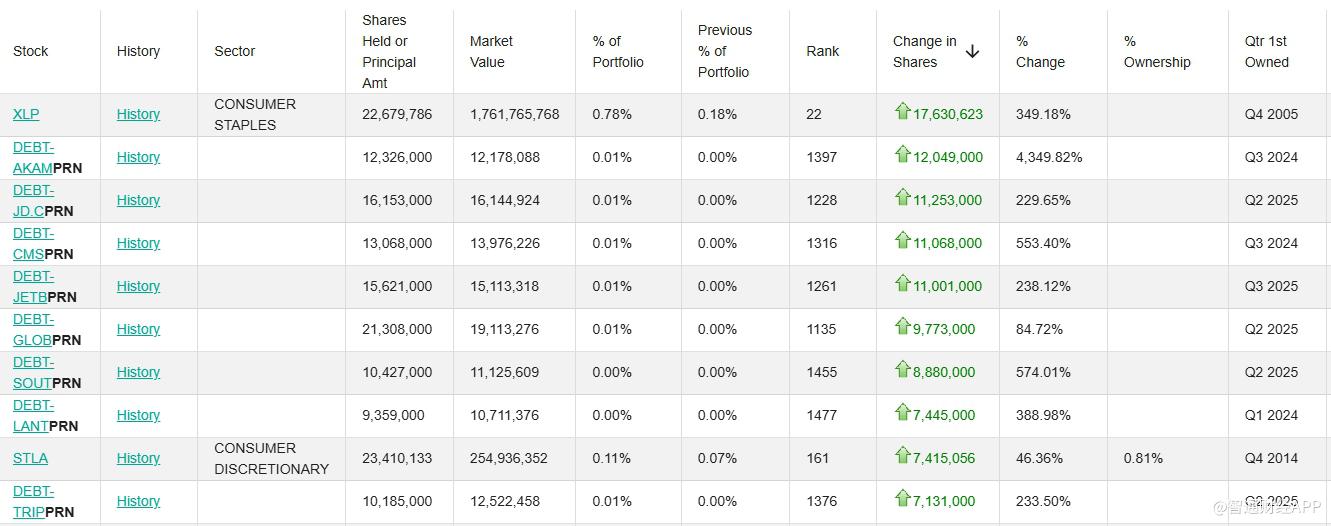Click green arrow icon next to 7,131,000
This screenshot has height=526, width=1331.
(903, 499)
